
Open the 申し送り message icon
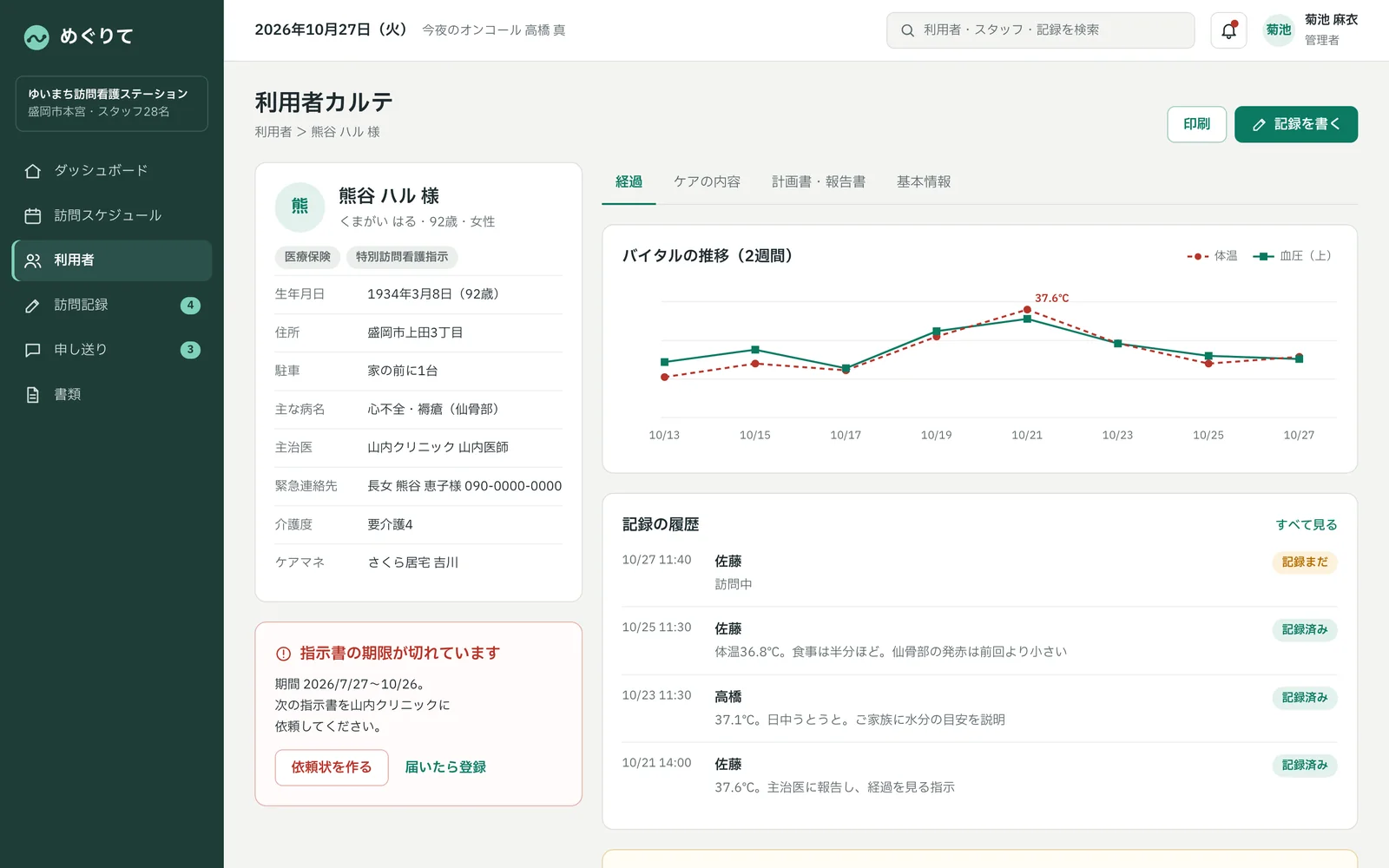(33, 350)
